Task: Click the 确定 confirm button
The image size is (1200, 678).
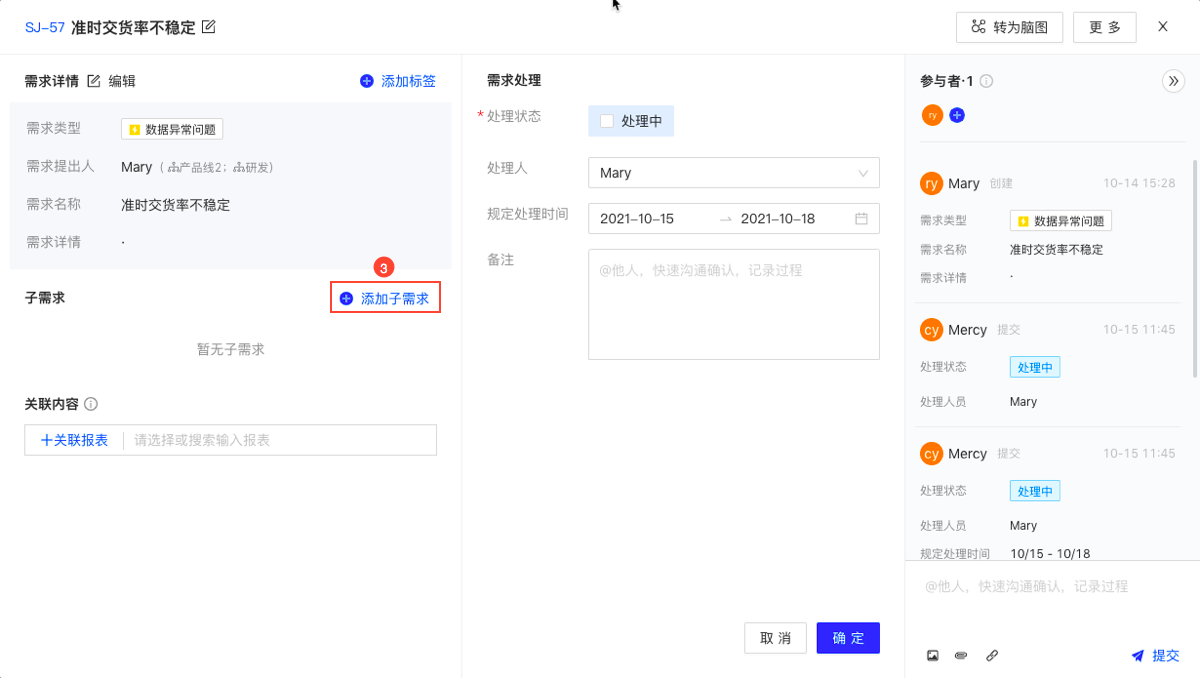Action: coord(848,638)
